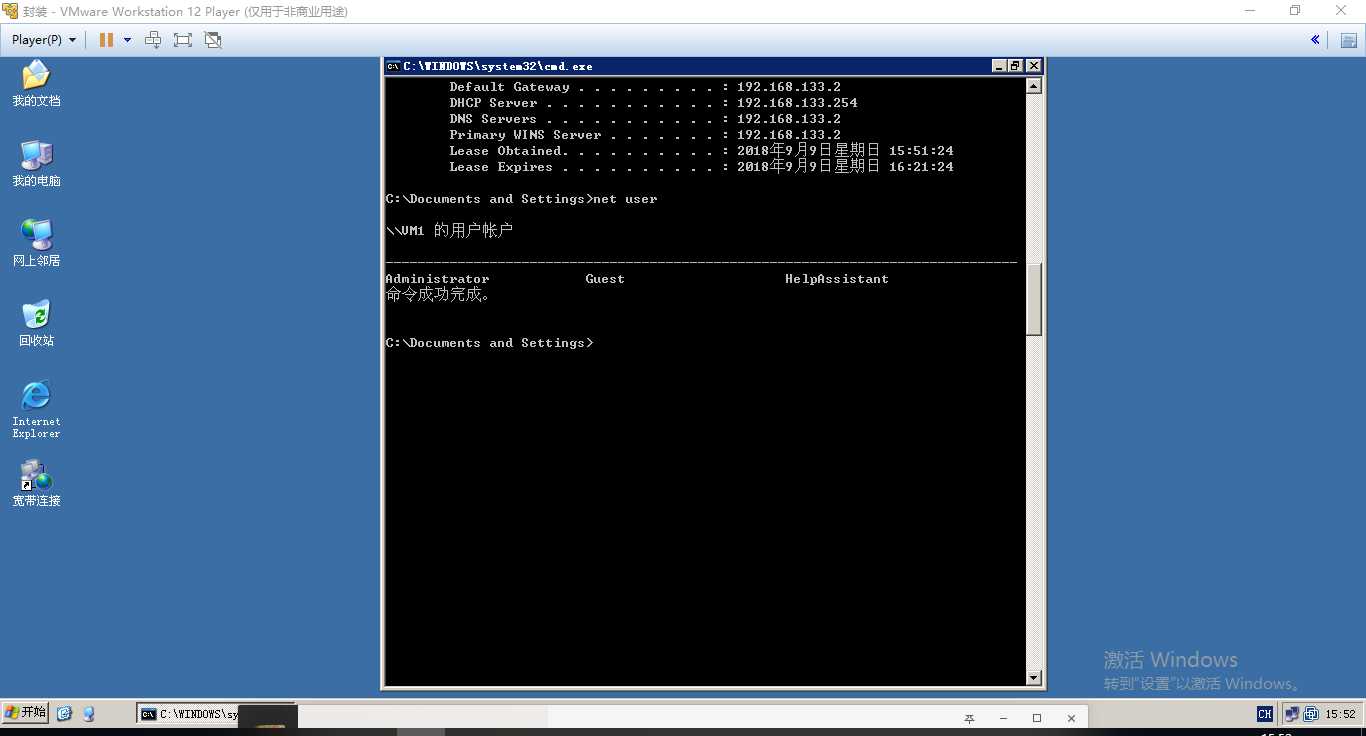Click the DNS Servers line
The width and height of the screenshot is (1366, 736).
click(645, 119)
